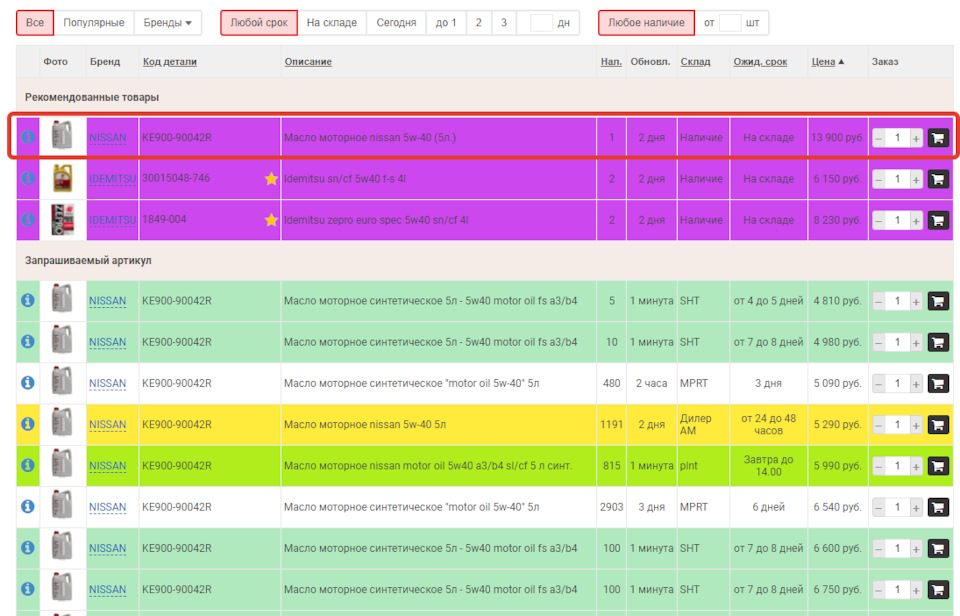Decrease quantity in the 13 900 руб. row
This screenshot has height=616, width=960.
[879, 138]
